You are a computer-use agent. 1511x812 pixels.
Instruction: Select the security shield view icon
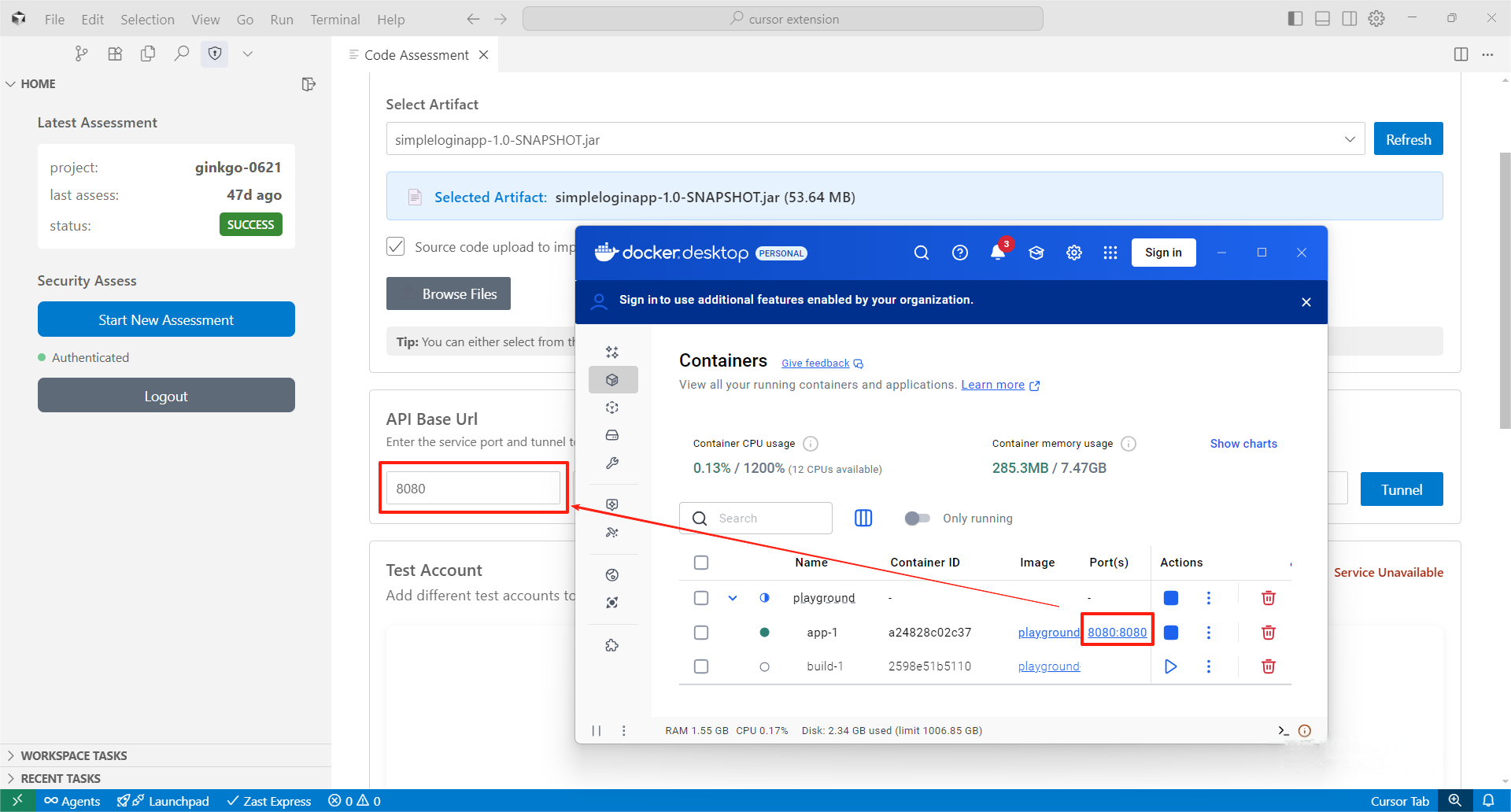pos(214,54)
